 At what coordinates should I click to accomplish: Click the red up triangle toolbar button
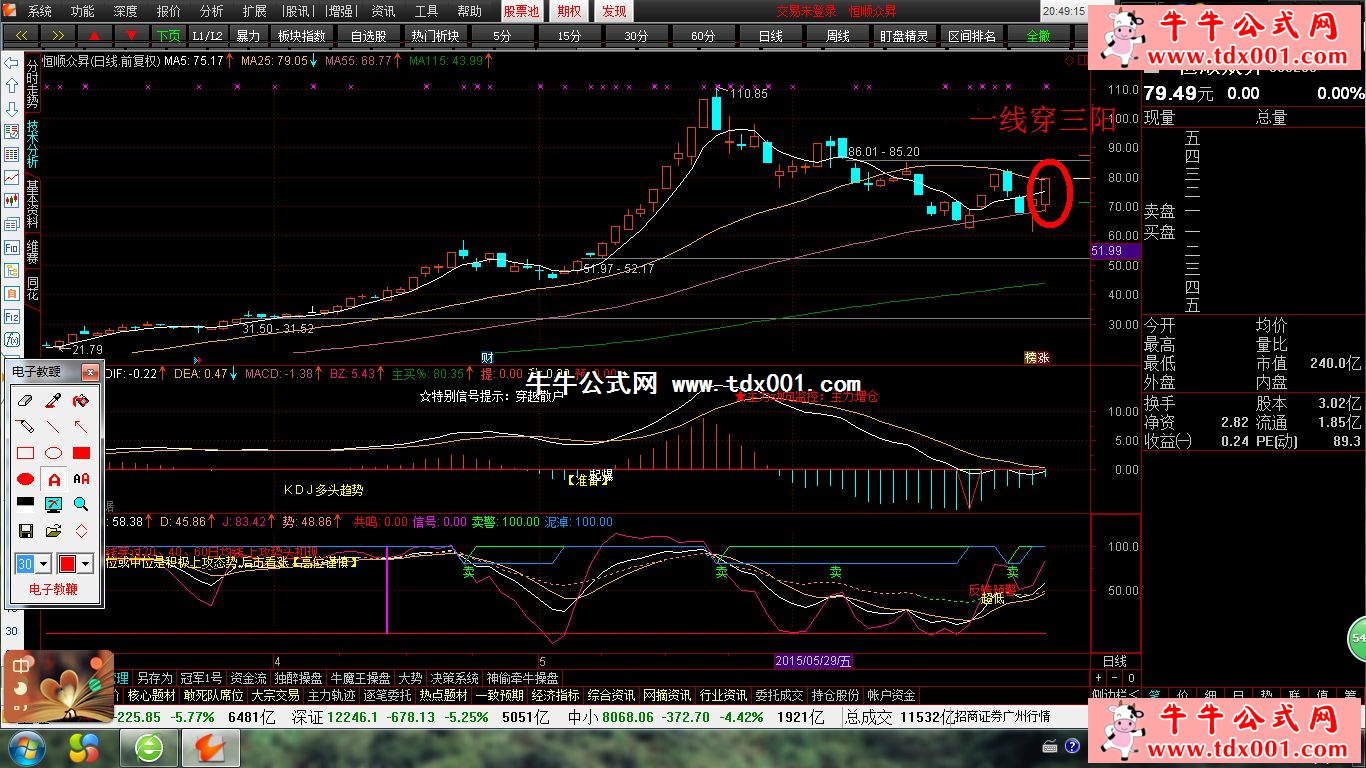[94, 35]
